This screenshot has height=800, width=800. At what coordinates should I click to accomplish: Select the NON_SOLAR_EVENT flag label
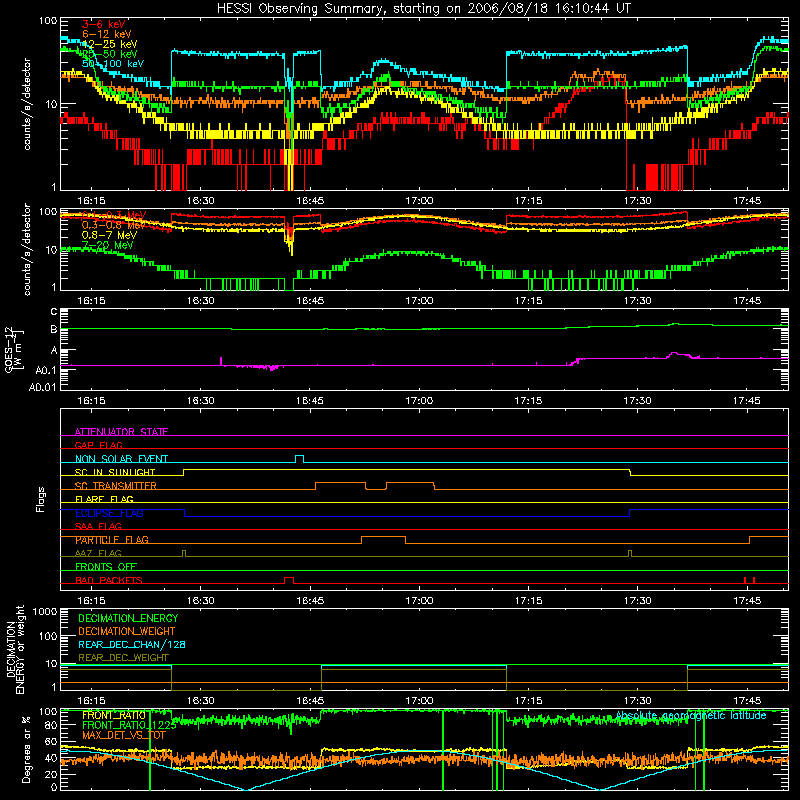(121, 459)
